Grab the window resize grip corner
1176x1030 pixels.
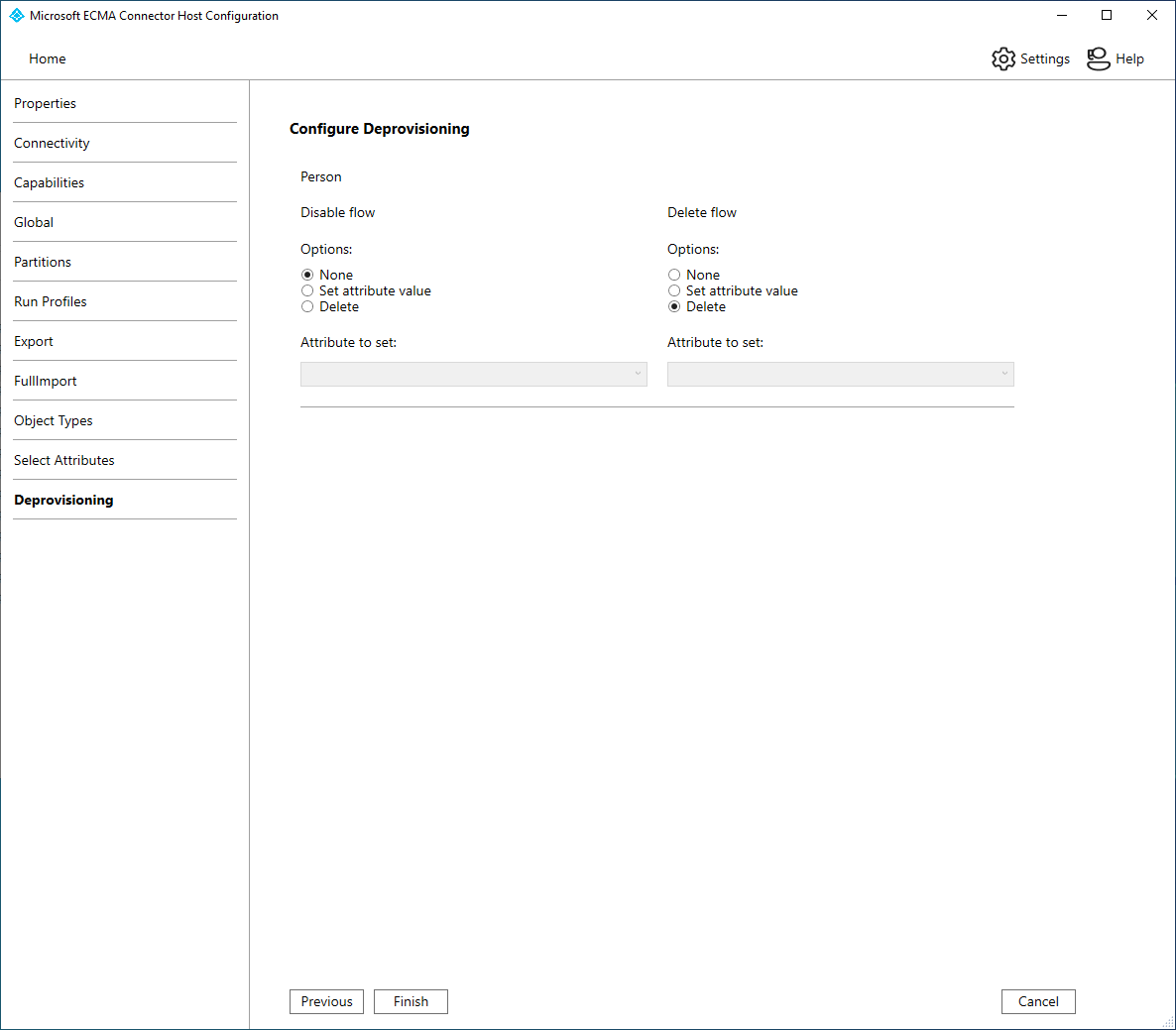1168,1022
